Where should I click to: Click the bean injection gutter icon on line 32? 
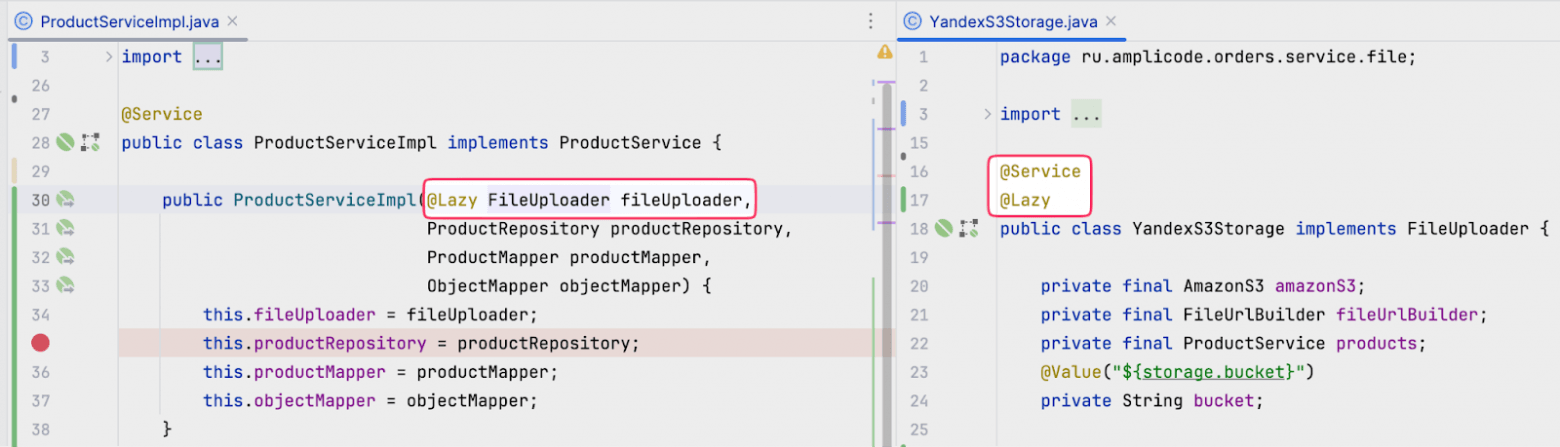[x=66, y=257]
